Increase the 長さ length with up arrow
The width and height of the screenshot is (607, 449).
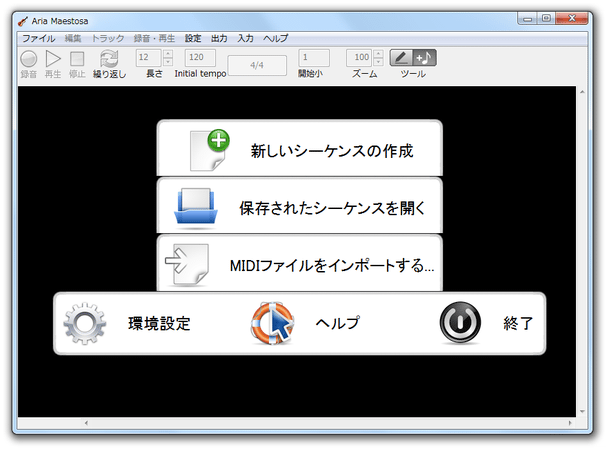(x=168, y=53)
